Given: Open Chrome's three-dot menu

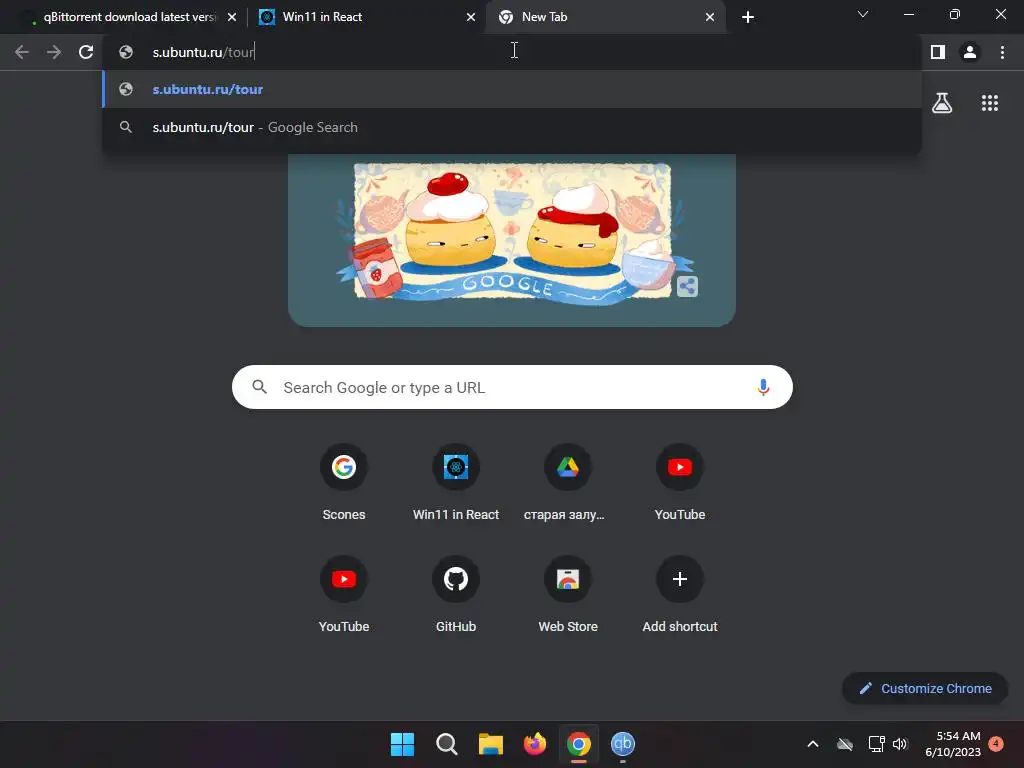Looking at the screenshot, I should (1002, 52).
